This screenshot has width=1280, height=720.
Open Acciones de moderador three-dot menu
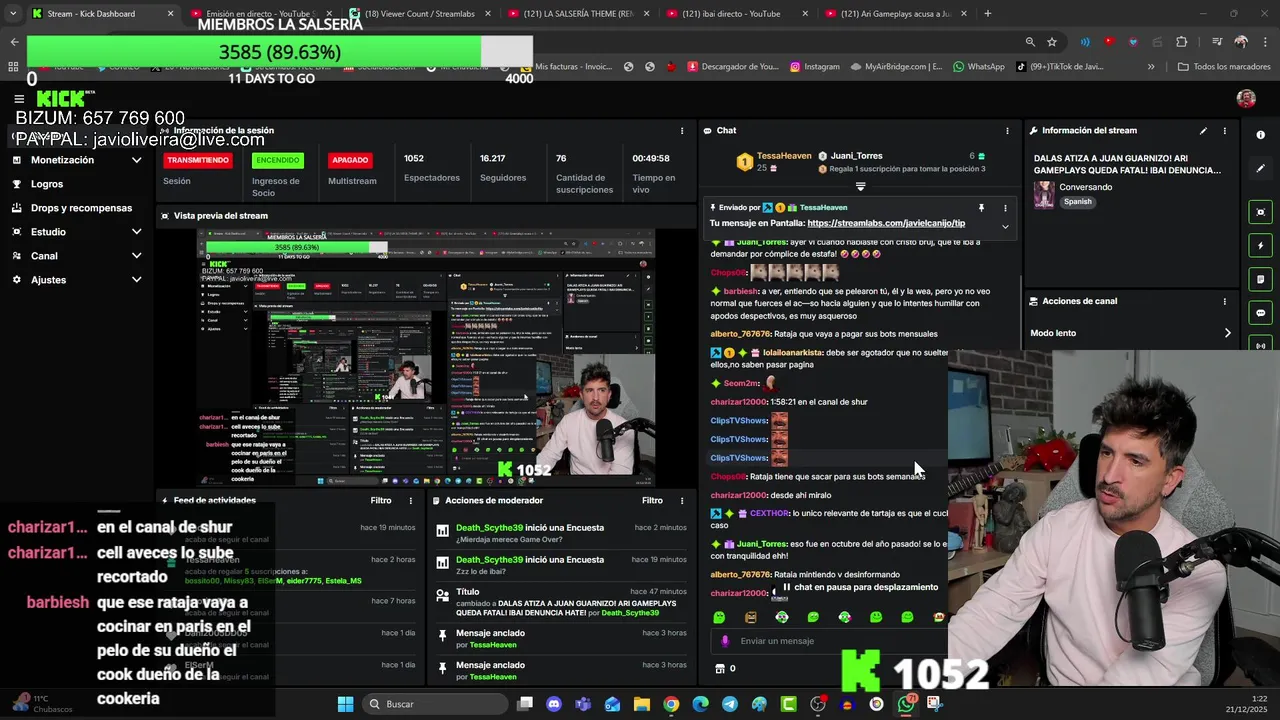pos(682,500)
